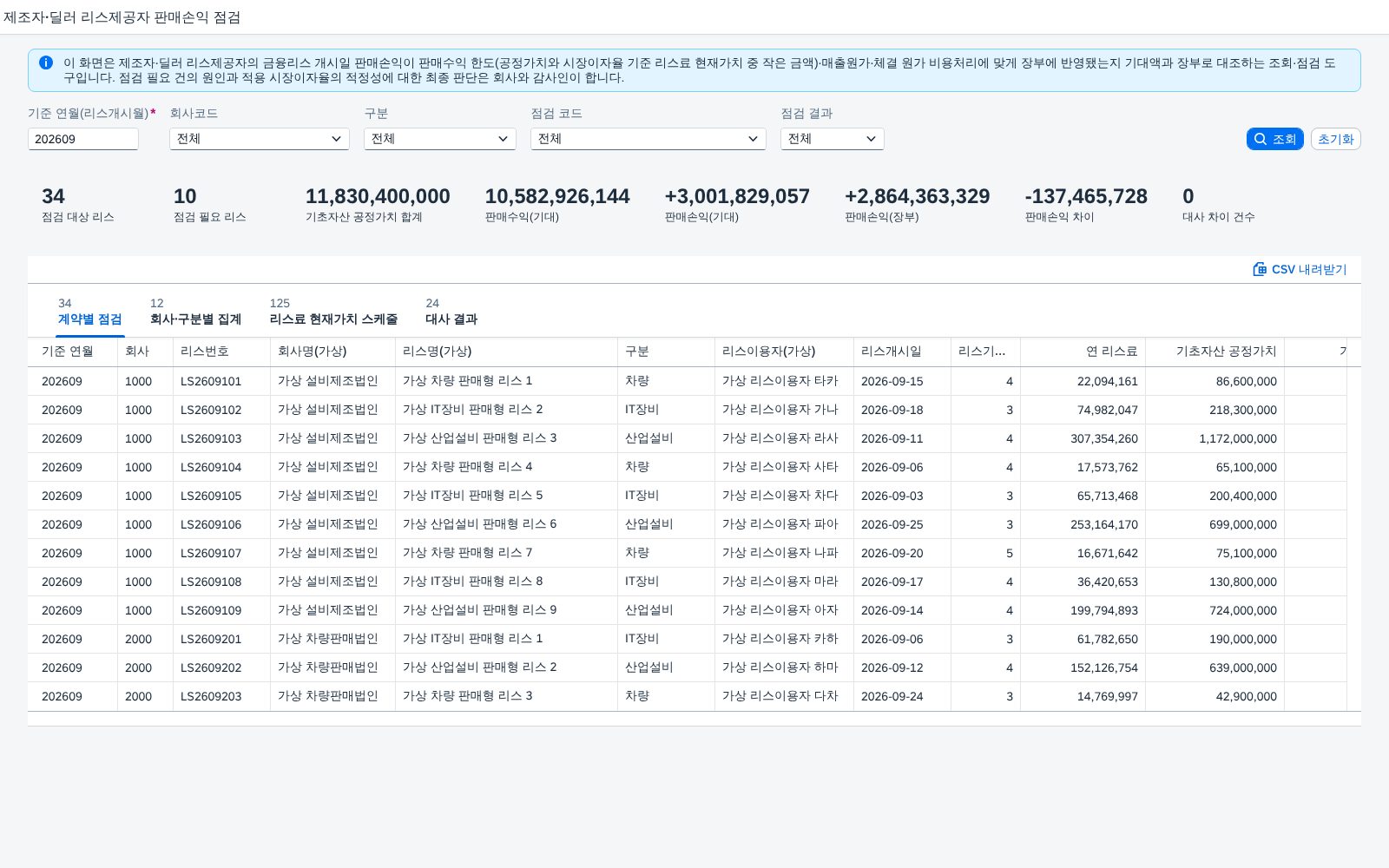Go to 대사 결과 tab
The image size is (1389, 868).
pos(451,312)
